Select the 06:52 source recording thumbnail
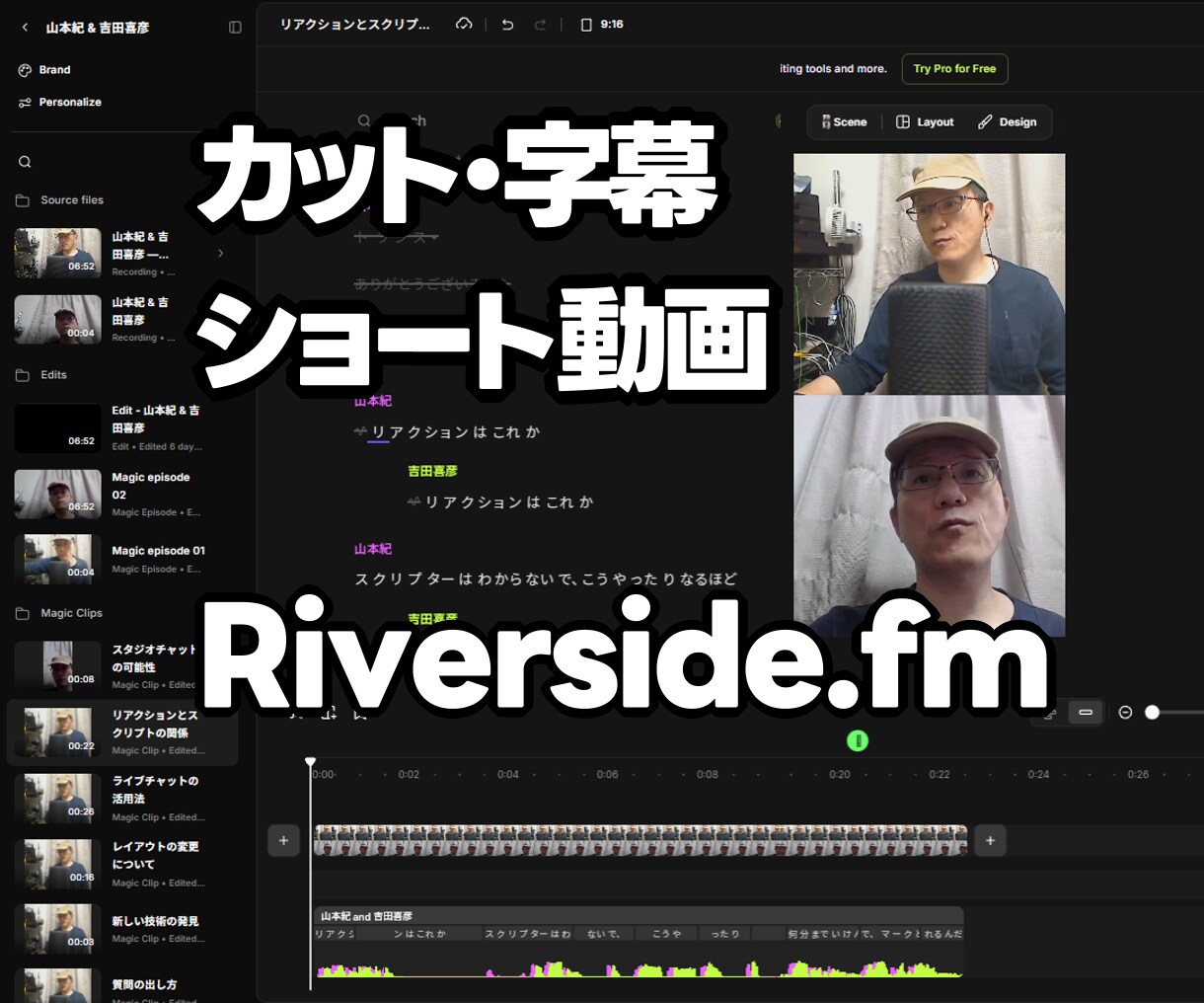Screen dimensions: 1204x1003 point(57,253)
